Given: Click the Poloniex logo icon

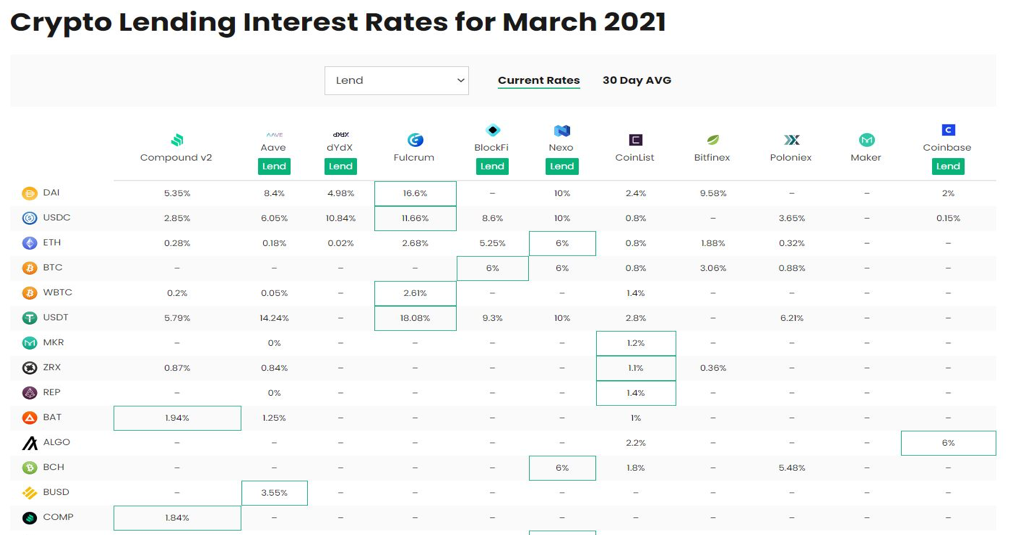Looking at the screenshot, I should click(792, 140).
